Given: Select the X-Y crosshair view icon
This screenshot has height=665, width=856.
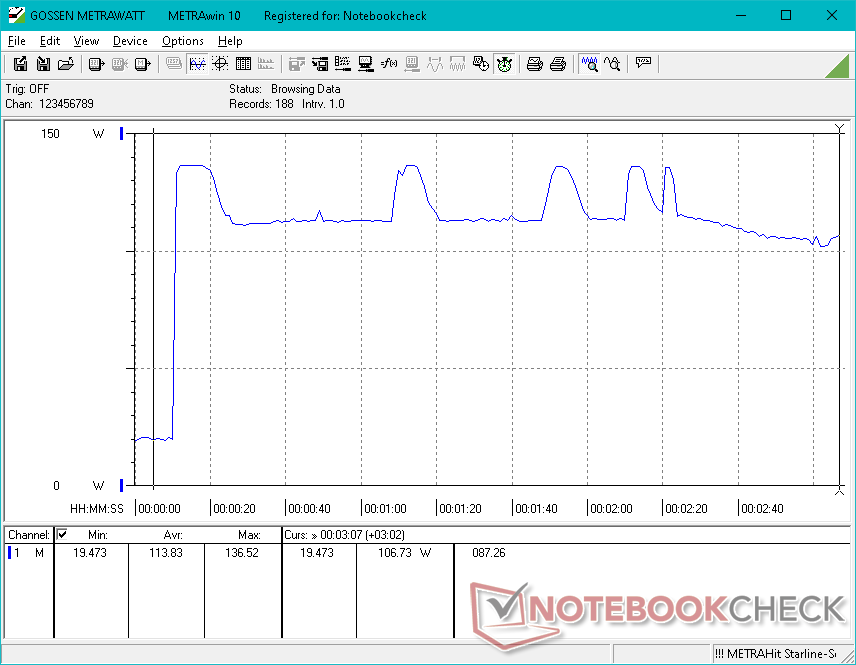Looking at the screenshot, I should click(219, 64).
